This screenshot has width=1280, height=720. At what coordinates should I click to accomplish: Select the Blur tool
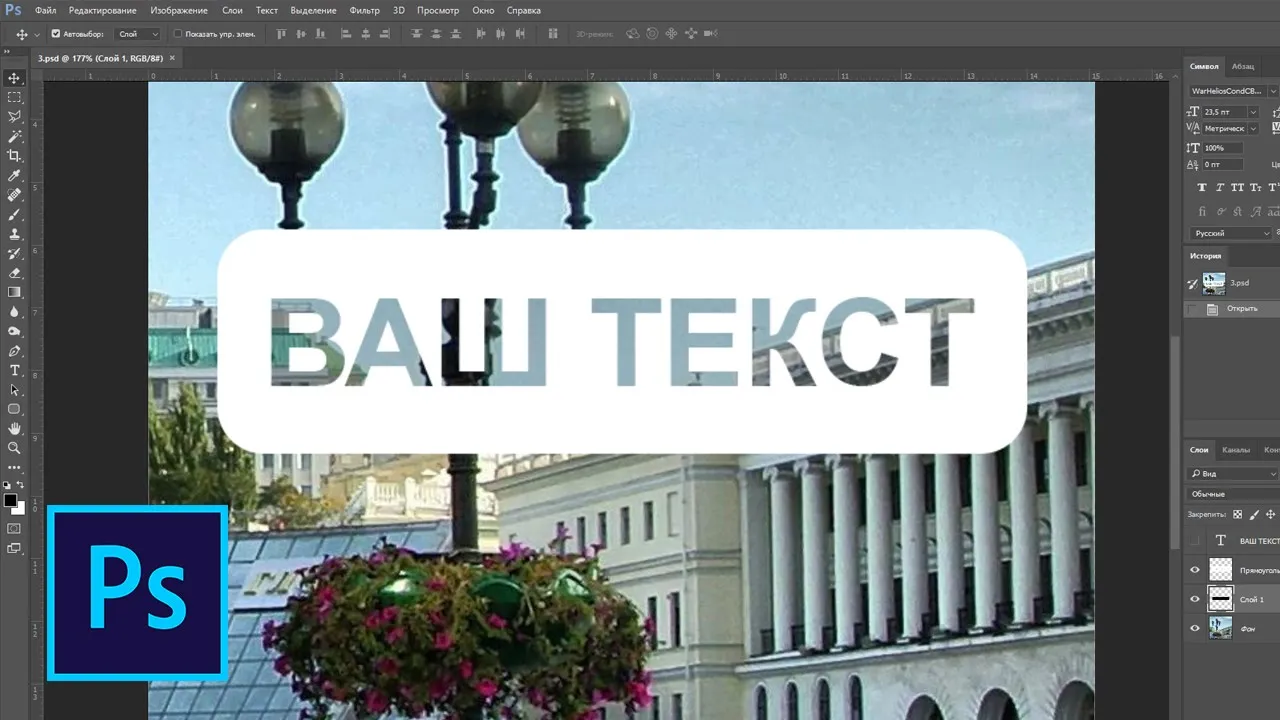[x=14, y=312]
